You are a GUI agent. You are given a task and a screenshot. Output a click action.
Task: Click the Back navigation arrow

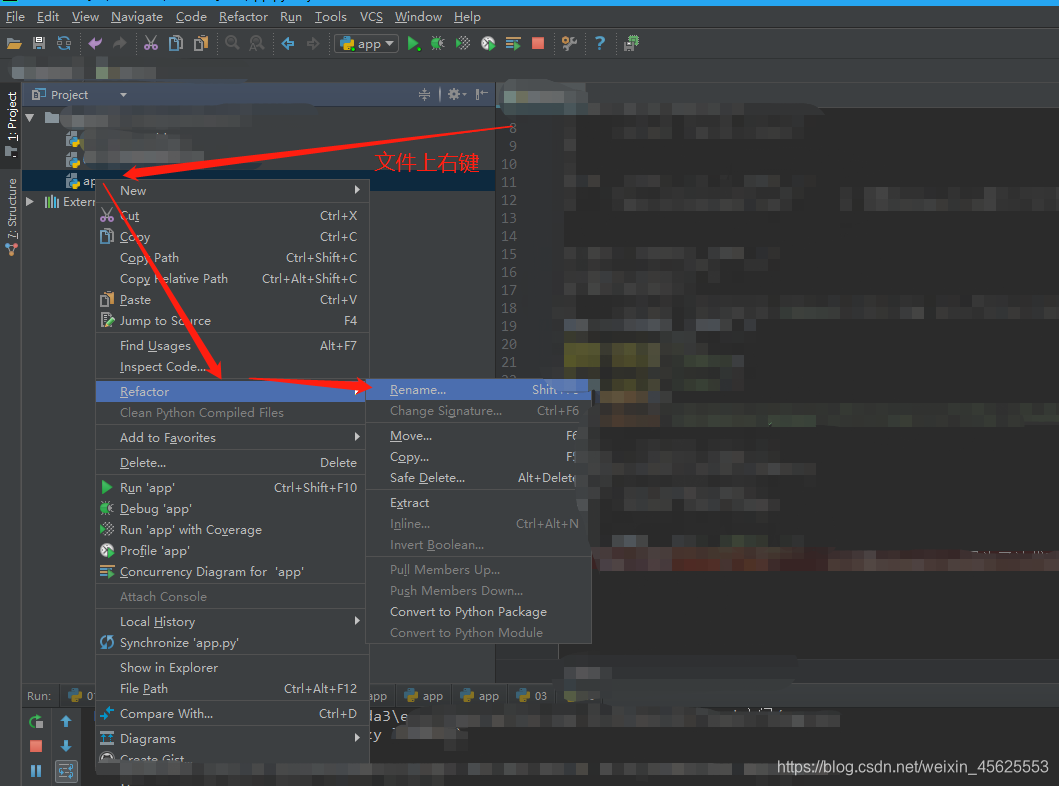click(x=288, y=44)
